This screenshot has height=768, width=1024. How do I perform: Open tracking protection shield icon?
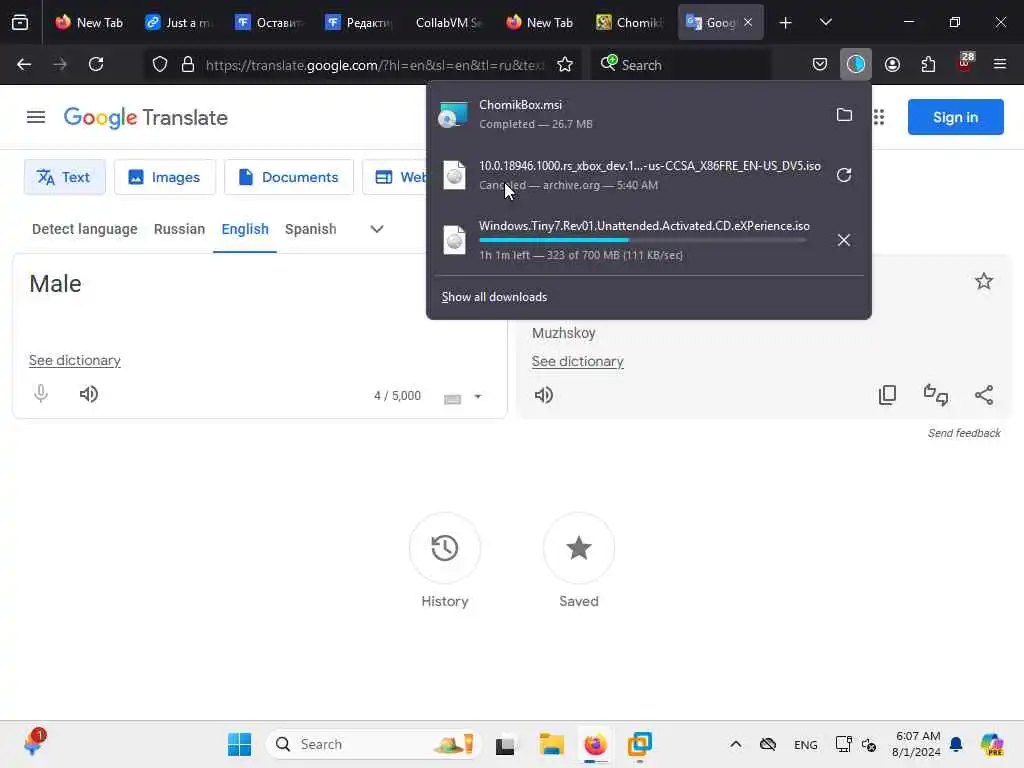[x=160, y=65]
